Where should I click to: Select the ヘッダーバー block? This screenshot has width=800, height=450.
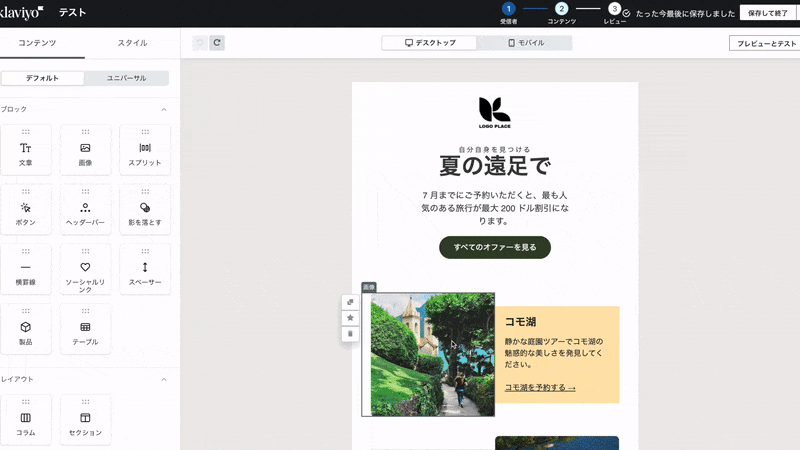[85, 210]
